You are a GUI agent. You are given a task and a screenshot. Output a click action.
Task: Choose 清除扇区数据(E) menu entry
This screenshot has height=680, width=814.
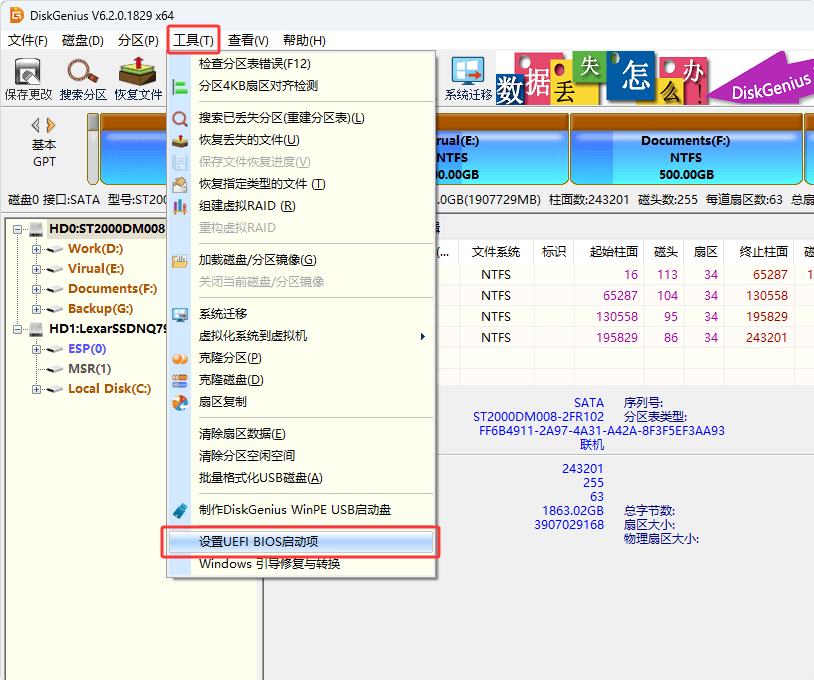coord(301,434)
